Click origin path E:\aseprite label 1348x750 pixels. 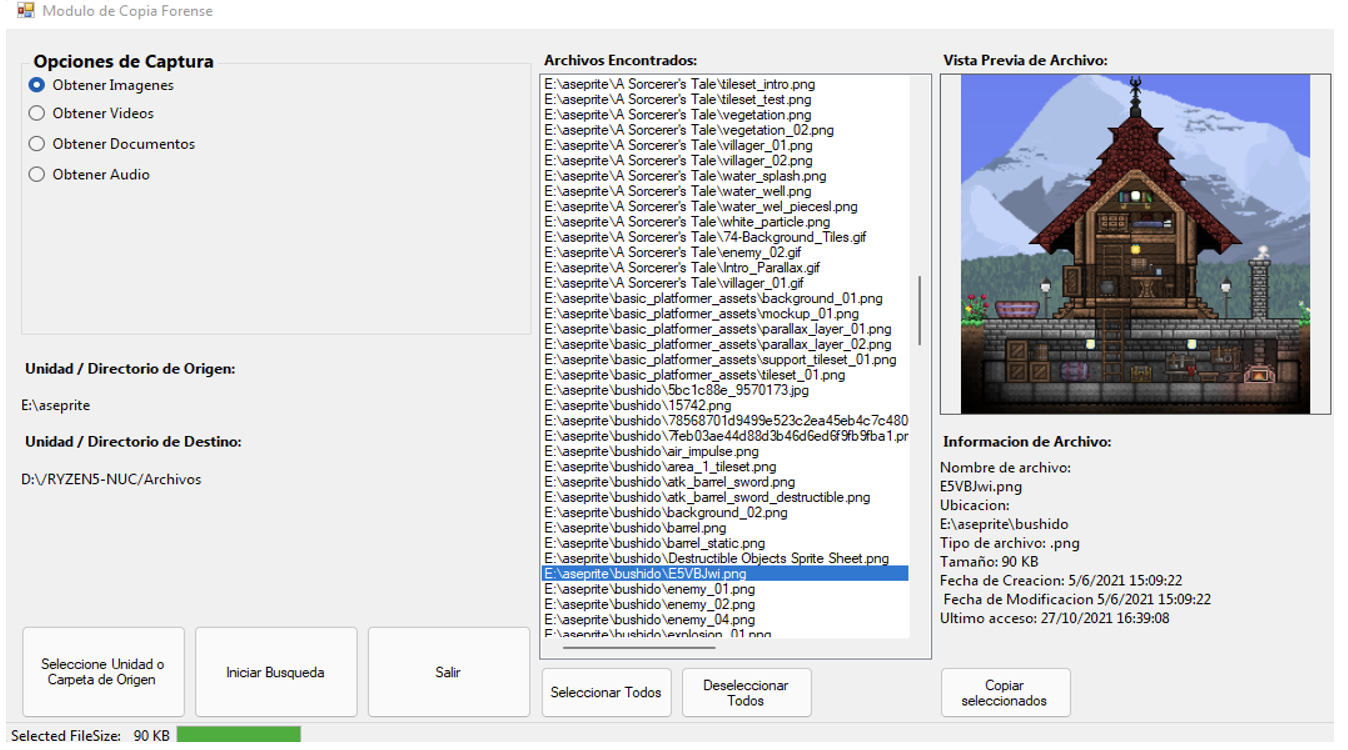pos(56,405)
